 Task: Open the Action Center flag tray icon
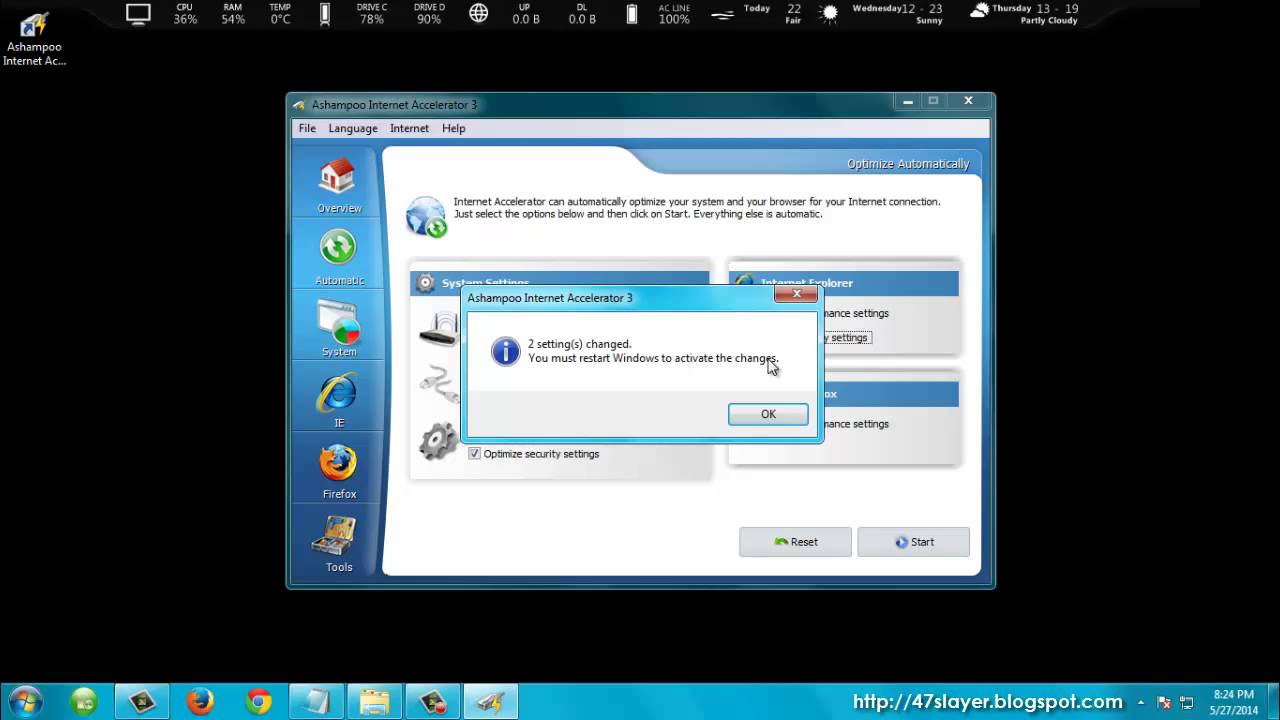tap(1164, 702)
